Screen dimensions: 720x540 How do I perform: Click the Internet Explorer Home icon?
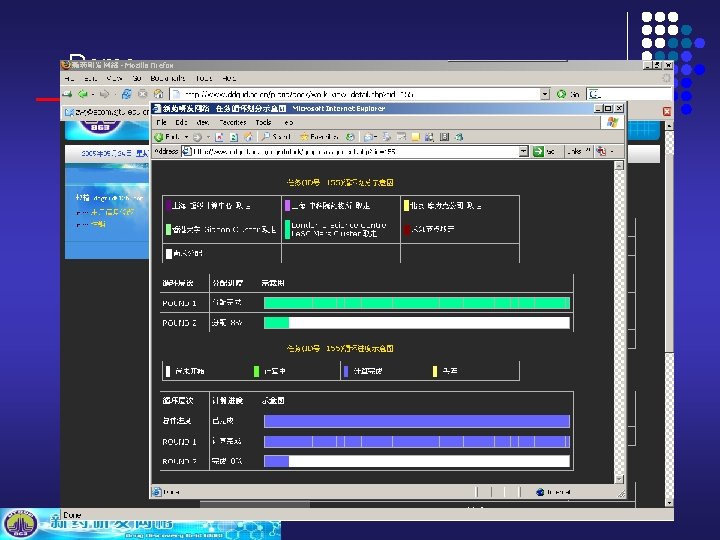pyautogui.click(x=248, y=137)
